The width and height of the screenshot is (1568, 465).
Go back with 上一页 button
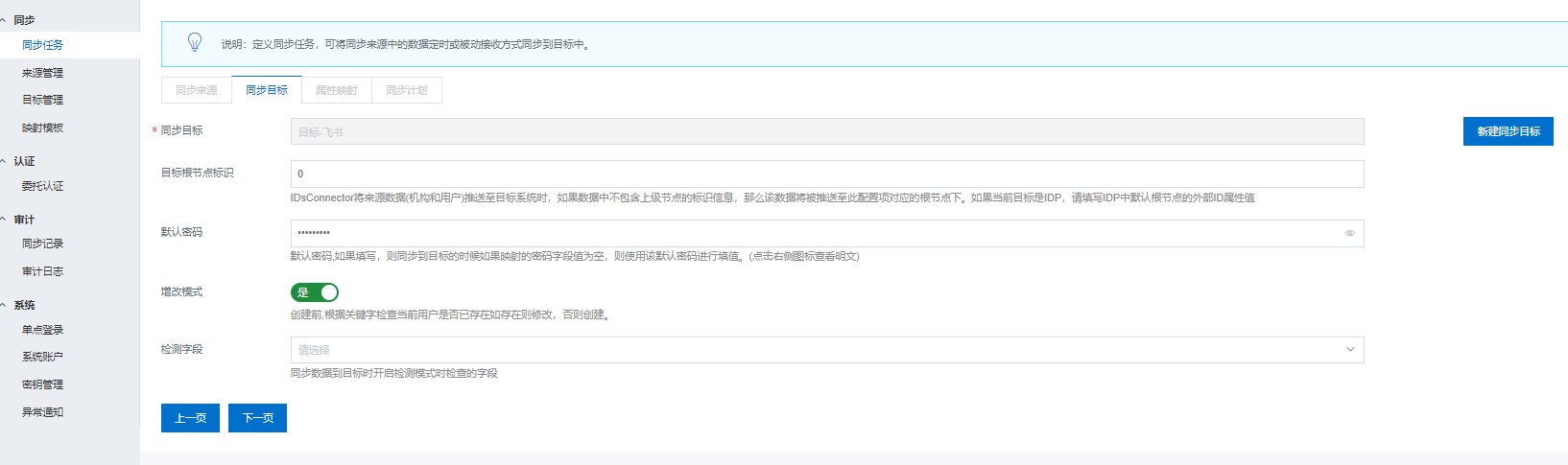(x=190, y=418)
